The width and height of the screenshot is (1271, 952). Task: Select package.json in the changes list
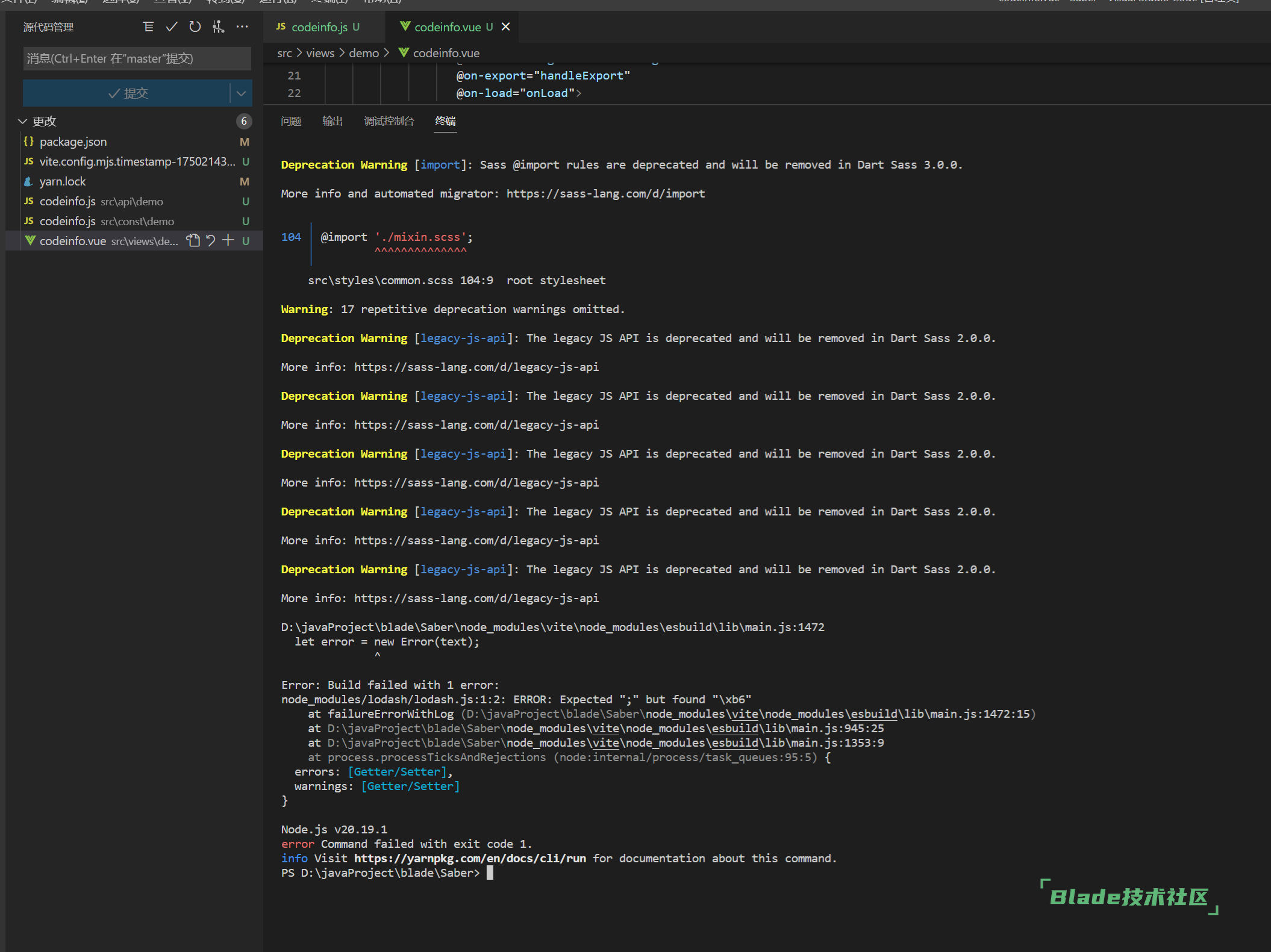(x=134, y=142)
